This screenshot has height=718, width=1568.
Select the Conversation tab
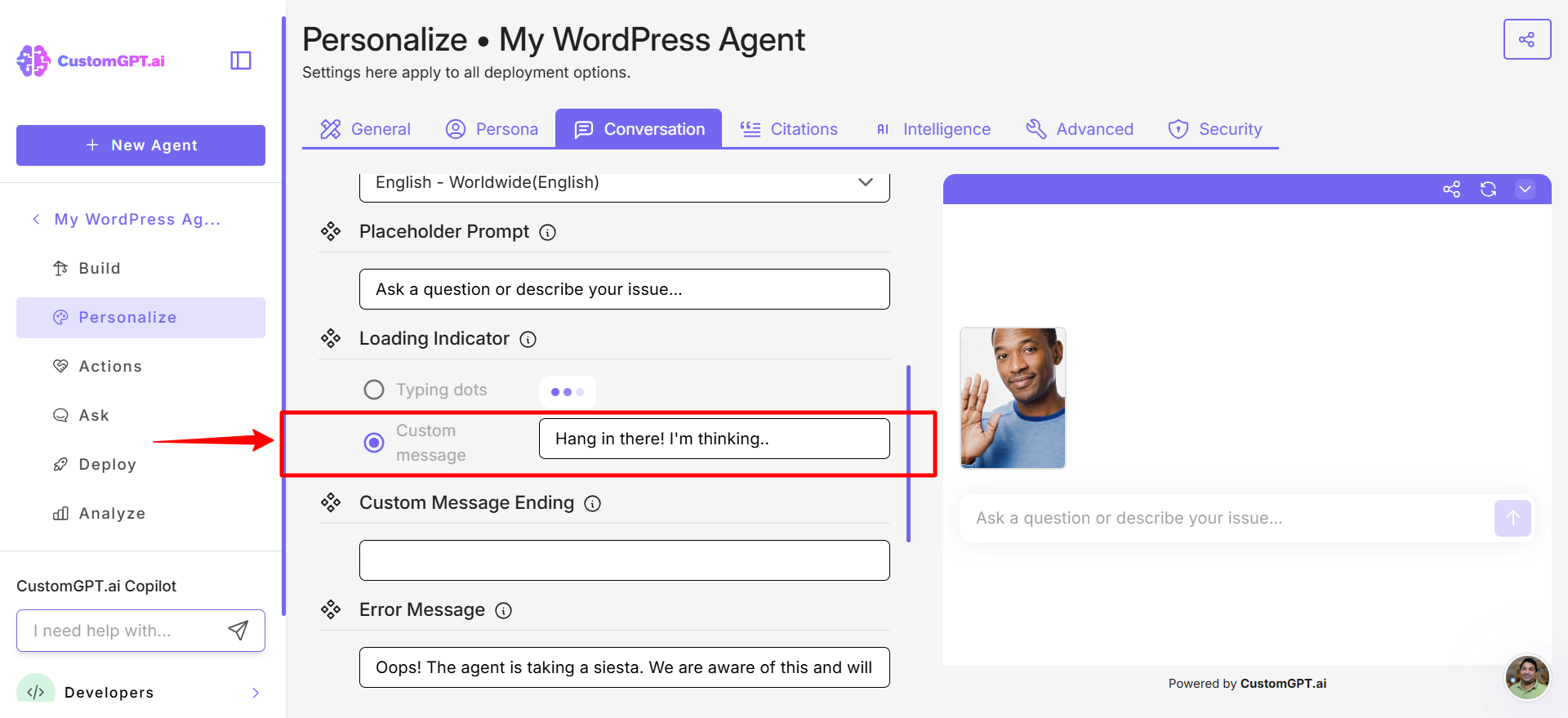point(639,129)
